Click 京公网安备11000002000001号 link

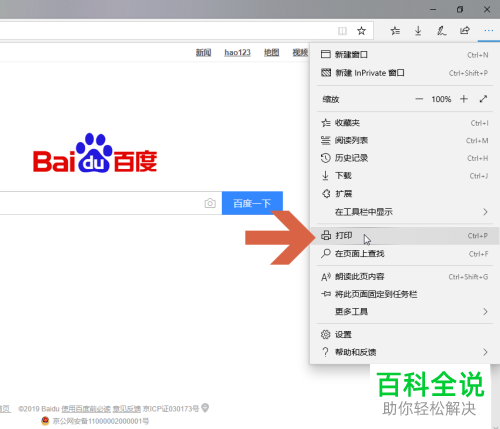101,421
